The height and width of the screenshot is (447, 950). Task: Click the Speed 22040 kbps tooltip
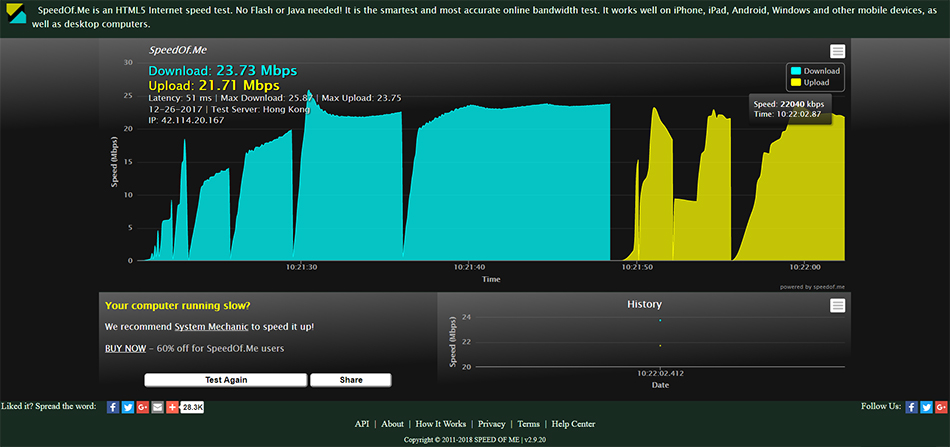pos(790,108)
